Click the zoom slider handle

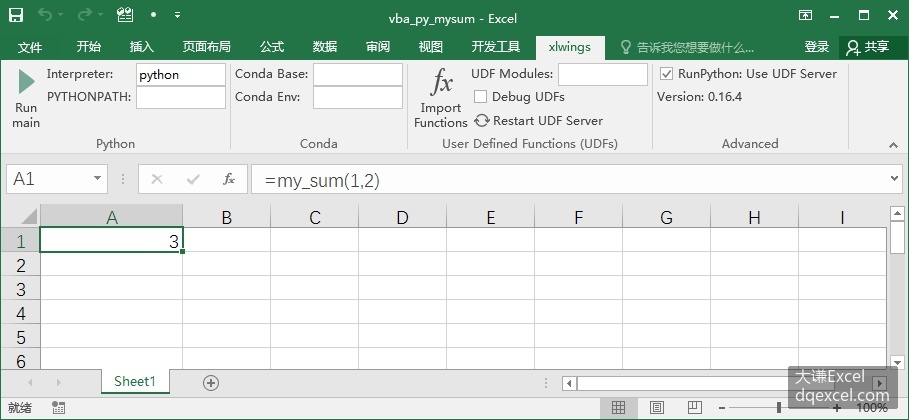tap(779, 408)
